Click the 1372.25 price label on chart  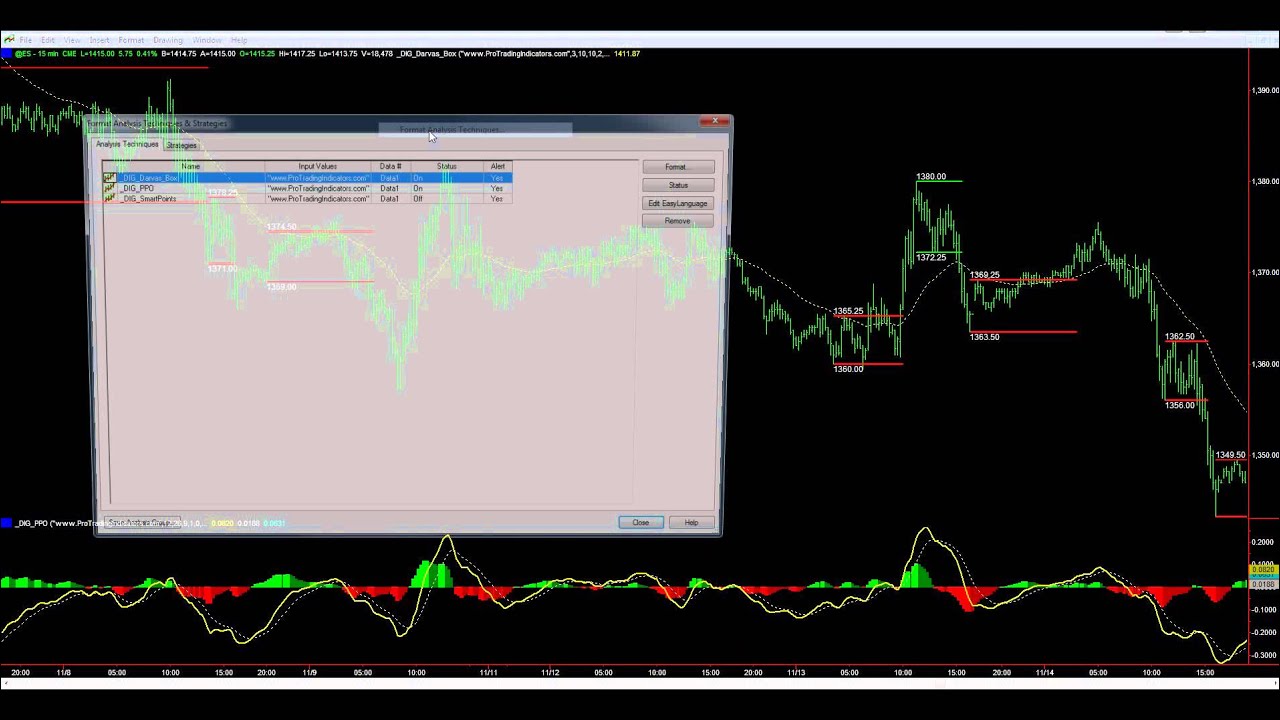(931, 258)
